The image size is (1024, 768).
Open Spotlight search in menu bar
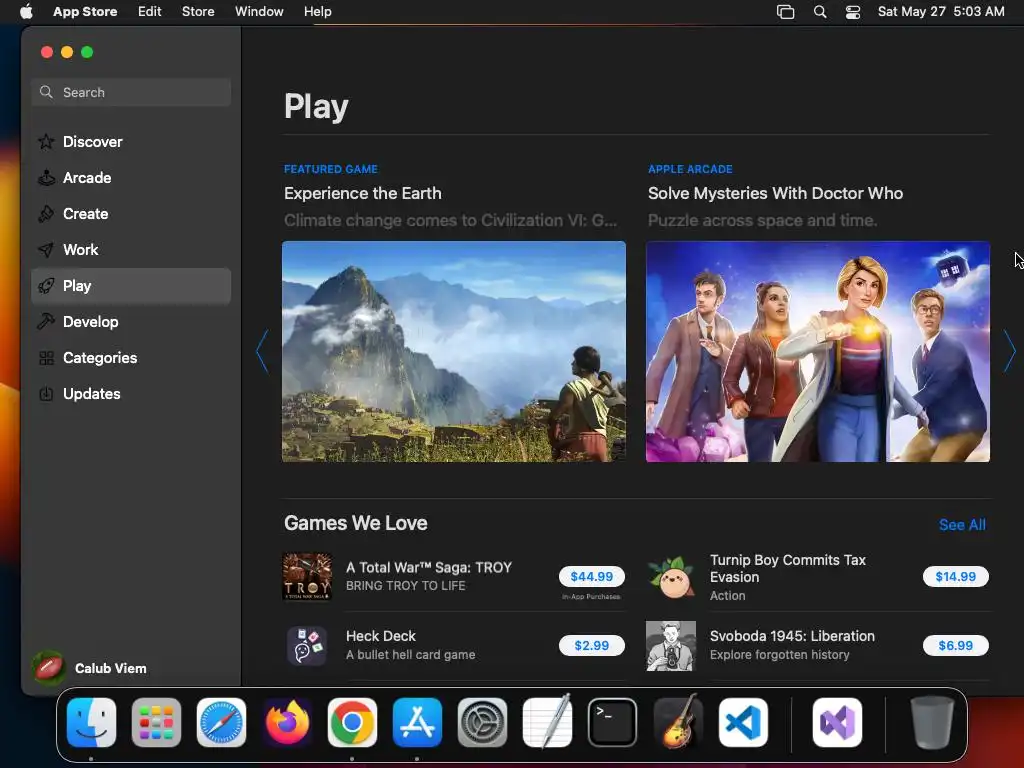coord(820,11)
